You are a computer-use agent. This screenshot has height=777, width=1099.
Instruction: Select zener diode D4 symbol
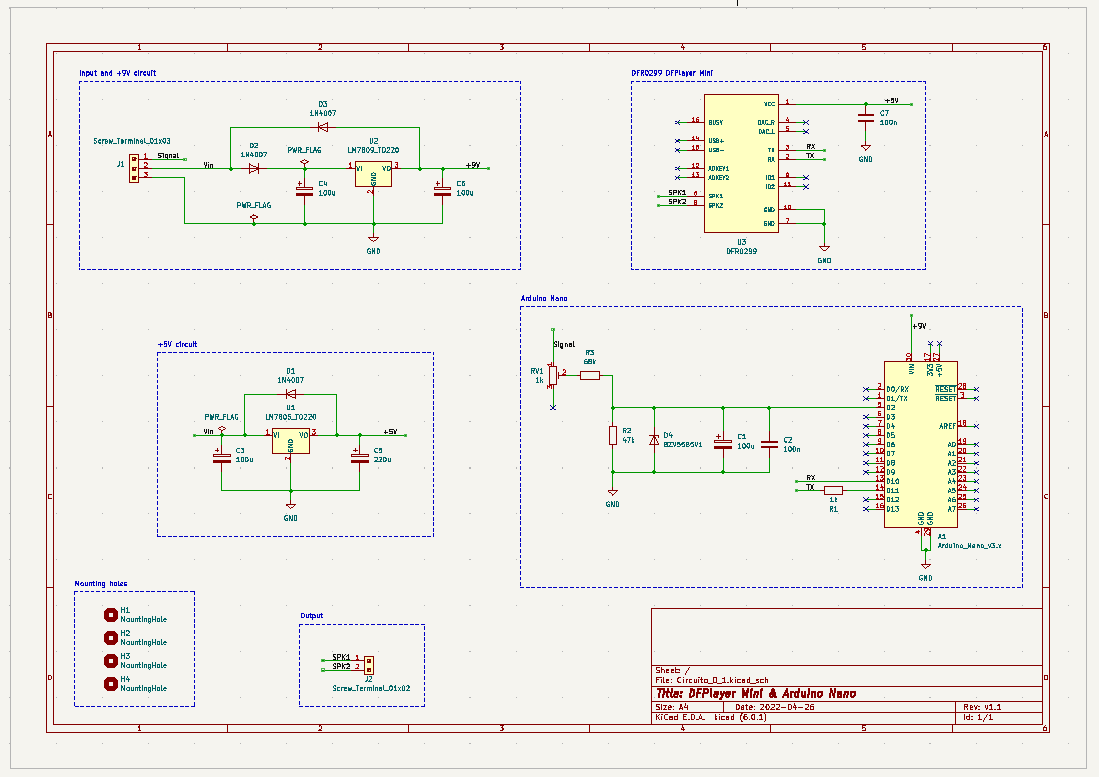coord(654,440)
